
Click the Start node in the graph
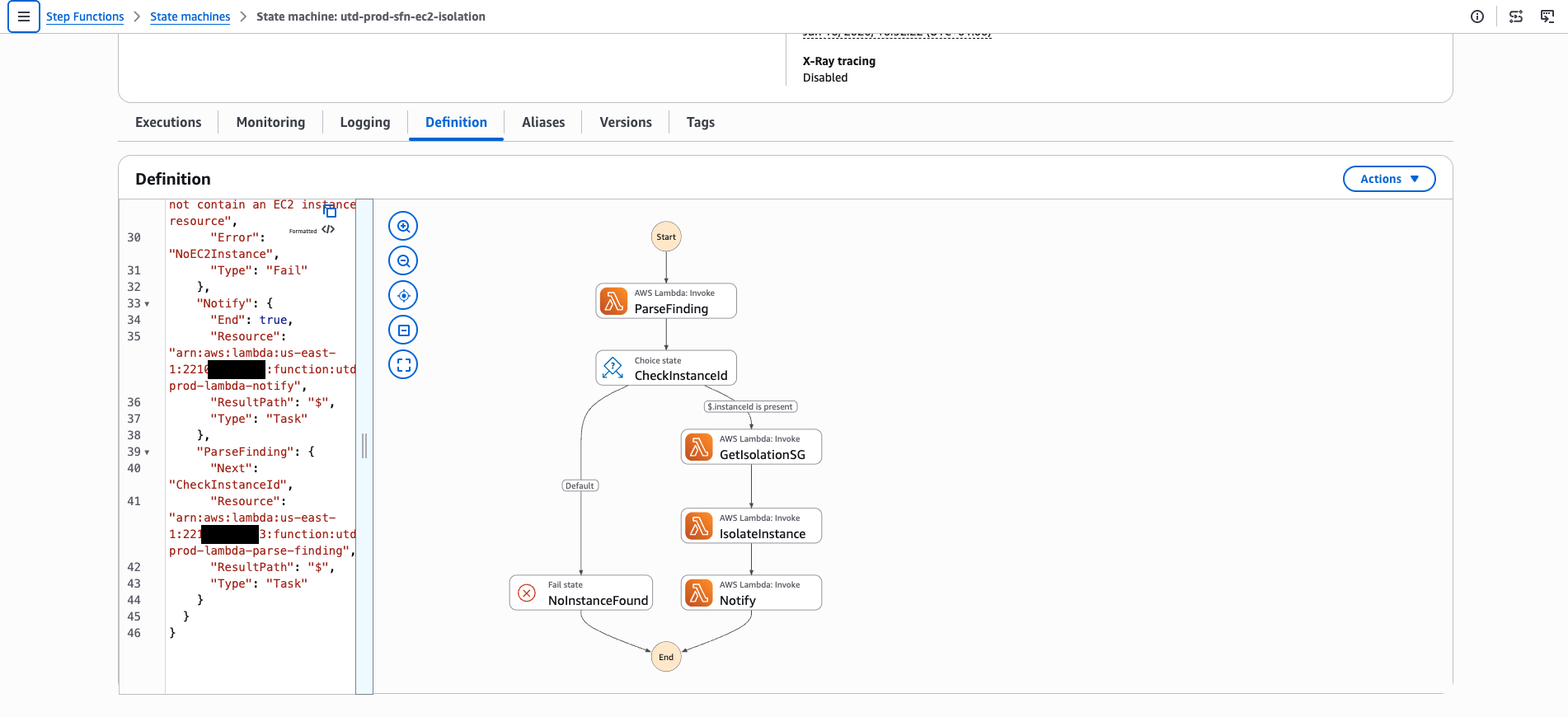[x=666, y=237]
